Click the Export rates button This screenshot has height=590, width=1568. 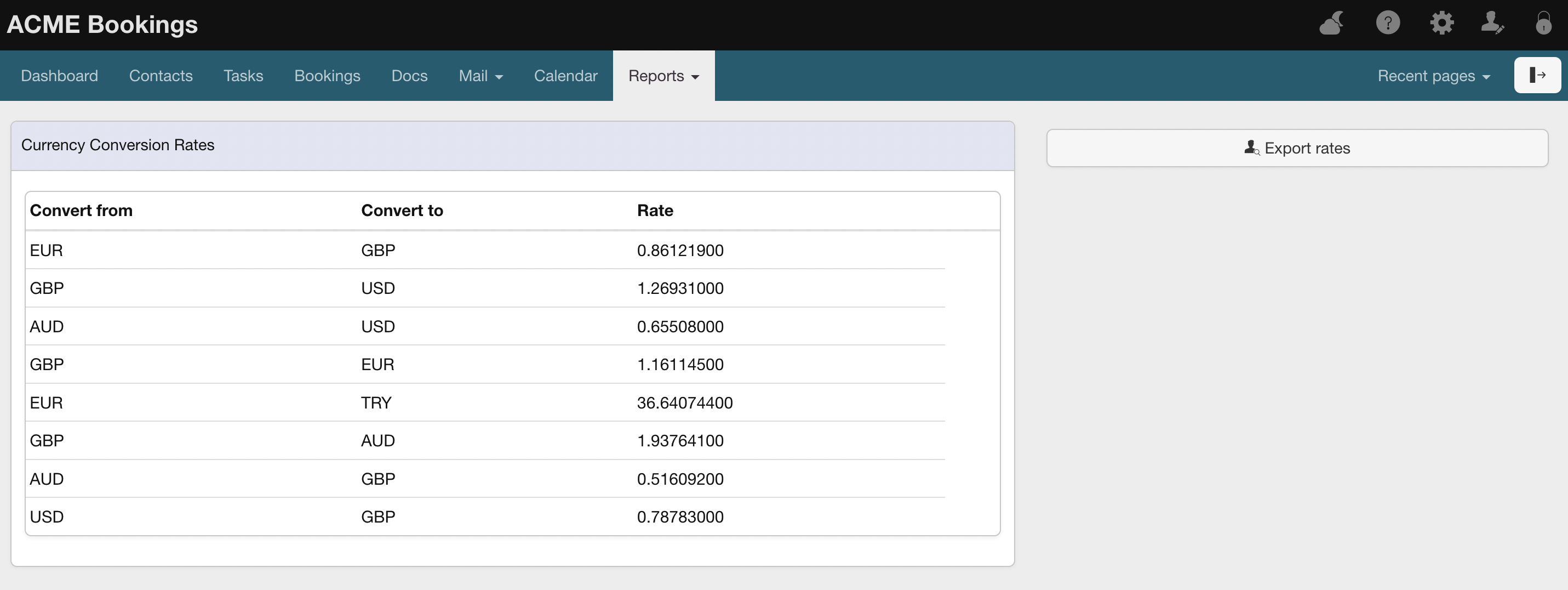coord(1297,148)
